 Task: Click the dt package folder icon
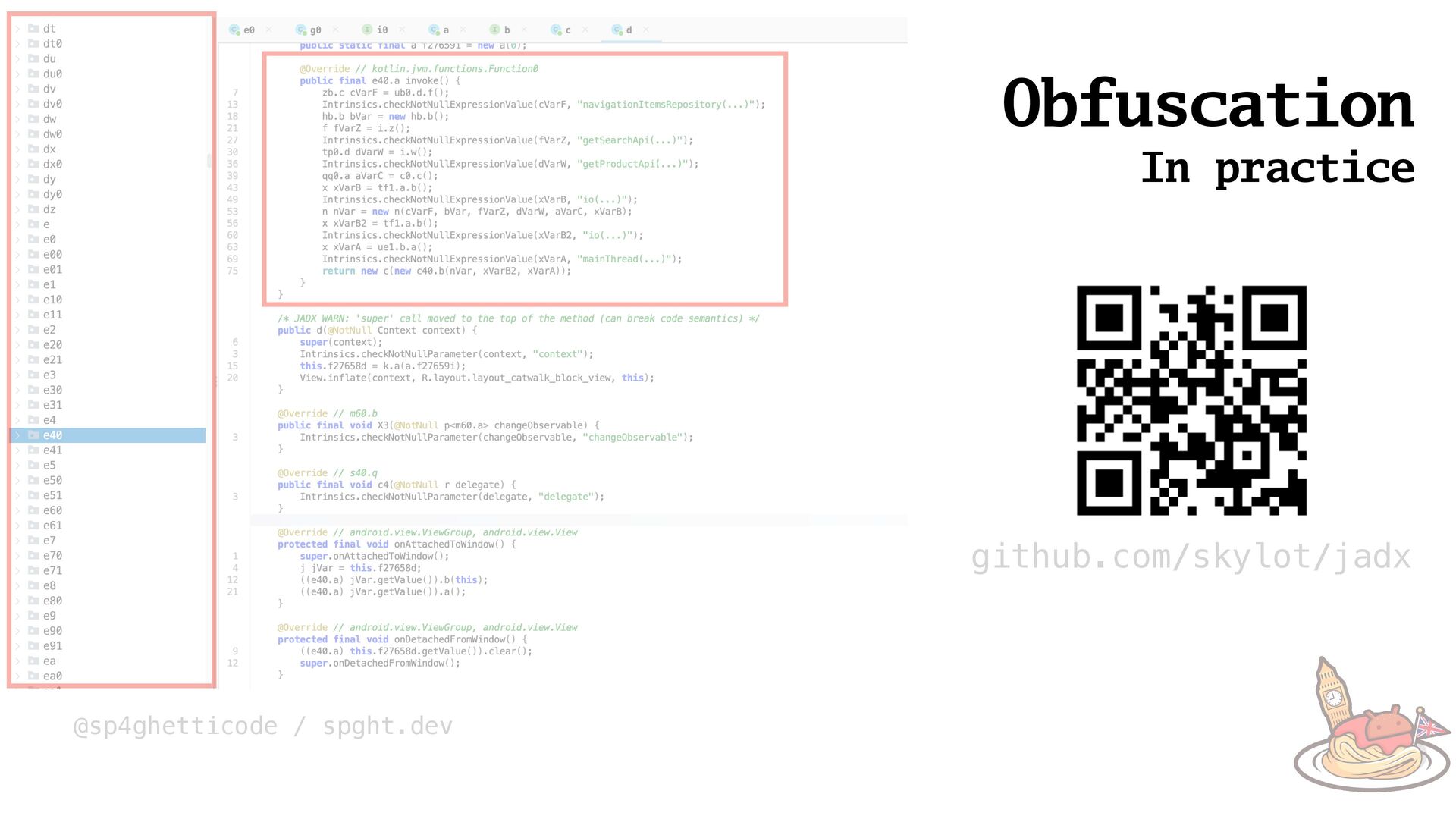click(x=33, y=29)
